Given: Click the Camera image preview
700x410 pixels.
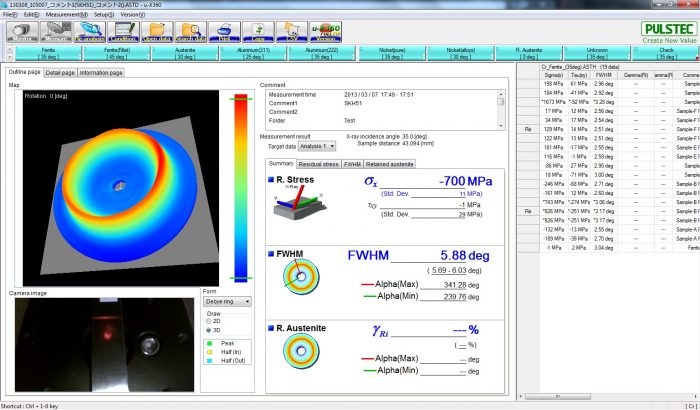Looking at the screenshot, I should tap(104, 344).
